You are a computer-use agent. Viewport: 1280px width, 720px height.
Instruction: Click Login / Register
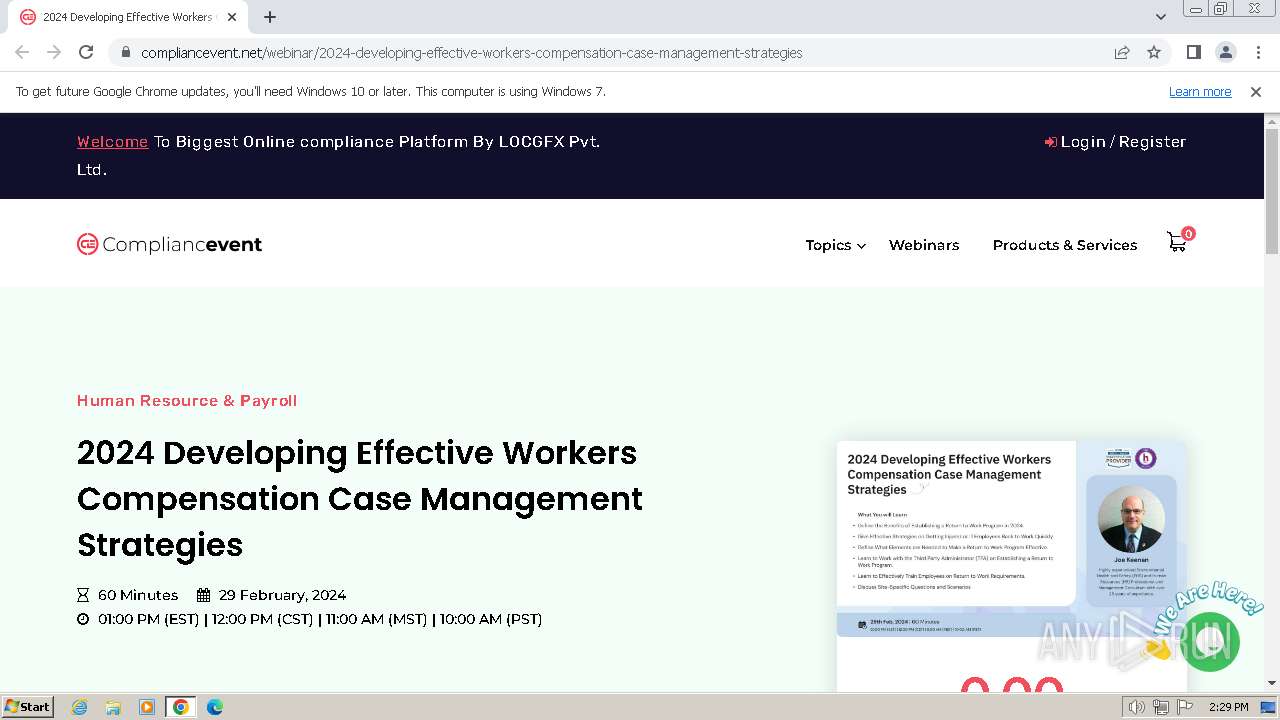1115,142
